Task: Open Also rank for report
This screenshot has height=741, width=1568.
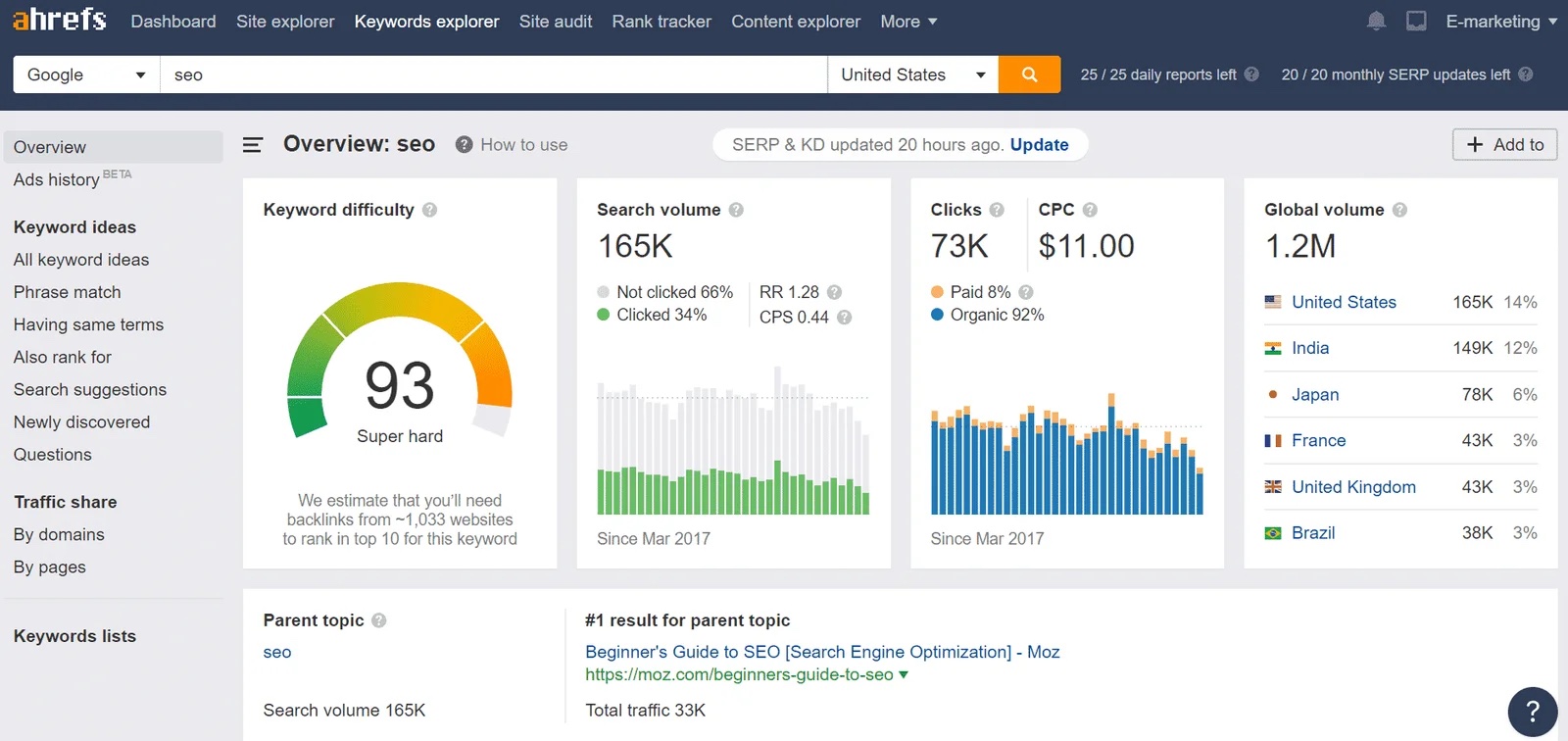Action: (x=63, y=357)
